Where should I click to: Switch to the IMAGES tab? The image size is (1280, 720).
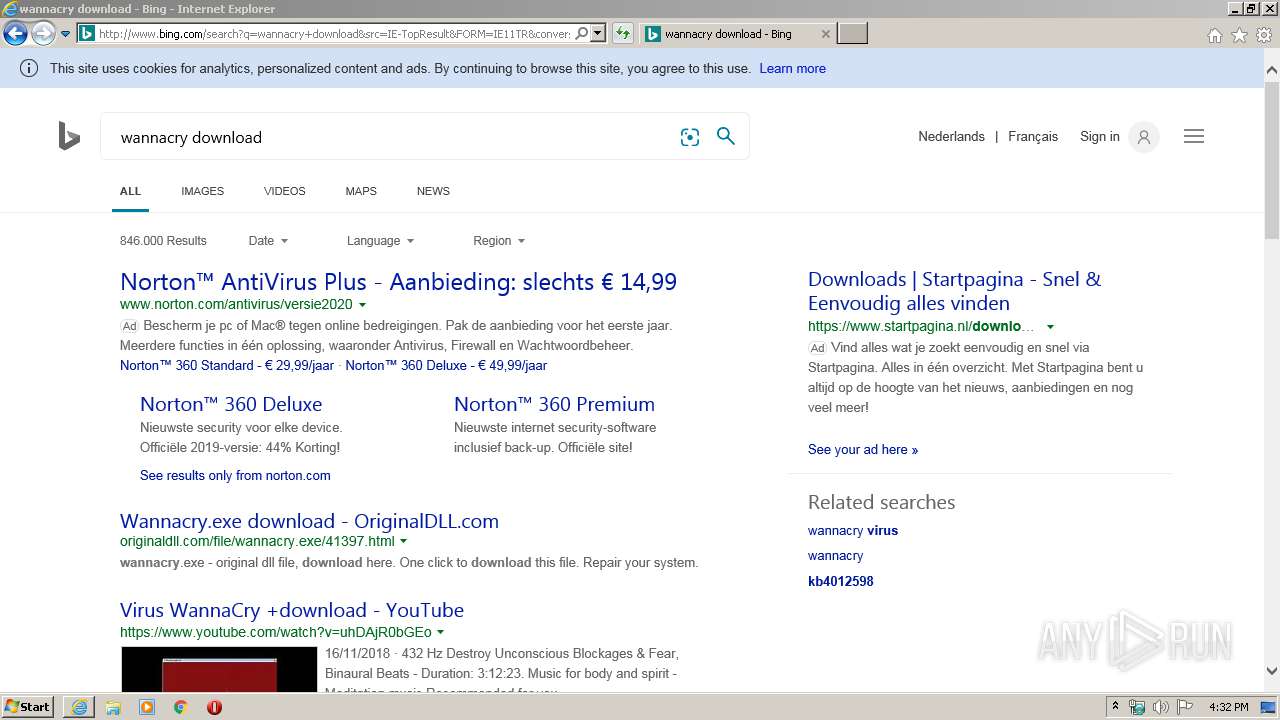point(202,191)
